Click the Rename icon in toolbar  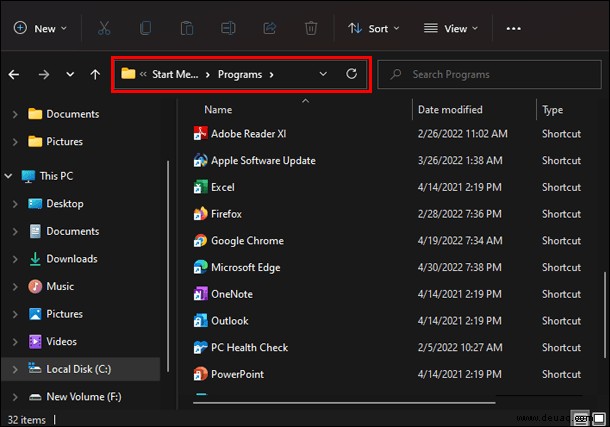[x=228, y=28]
